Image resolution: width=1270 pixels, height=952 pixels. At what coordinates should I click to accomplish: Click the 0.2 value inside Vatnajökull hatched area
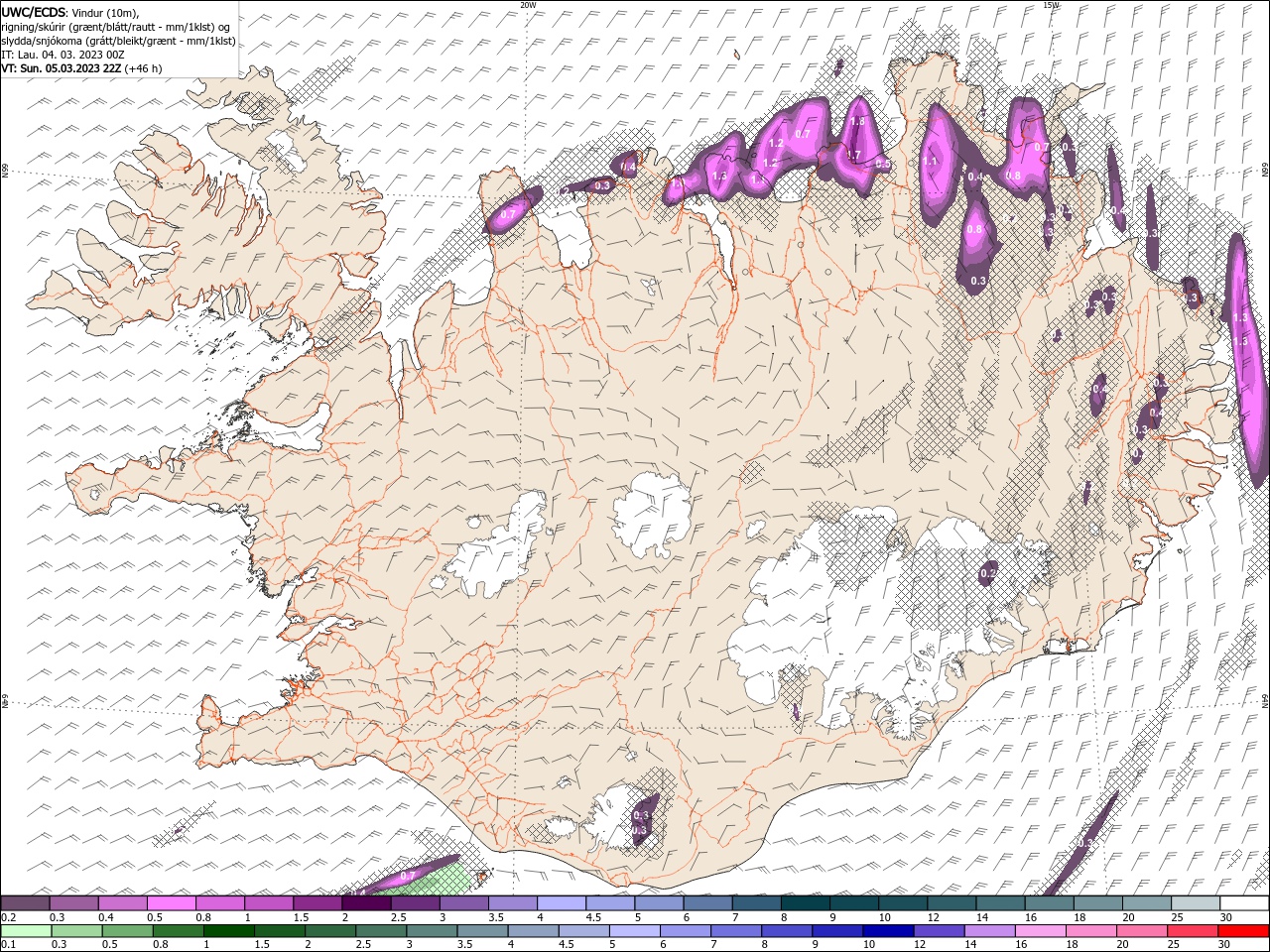click(x=988, y=573)
